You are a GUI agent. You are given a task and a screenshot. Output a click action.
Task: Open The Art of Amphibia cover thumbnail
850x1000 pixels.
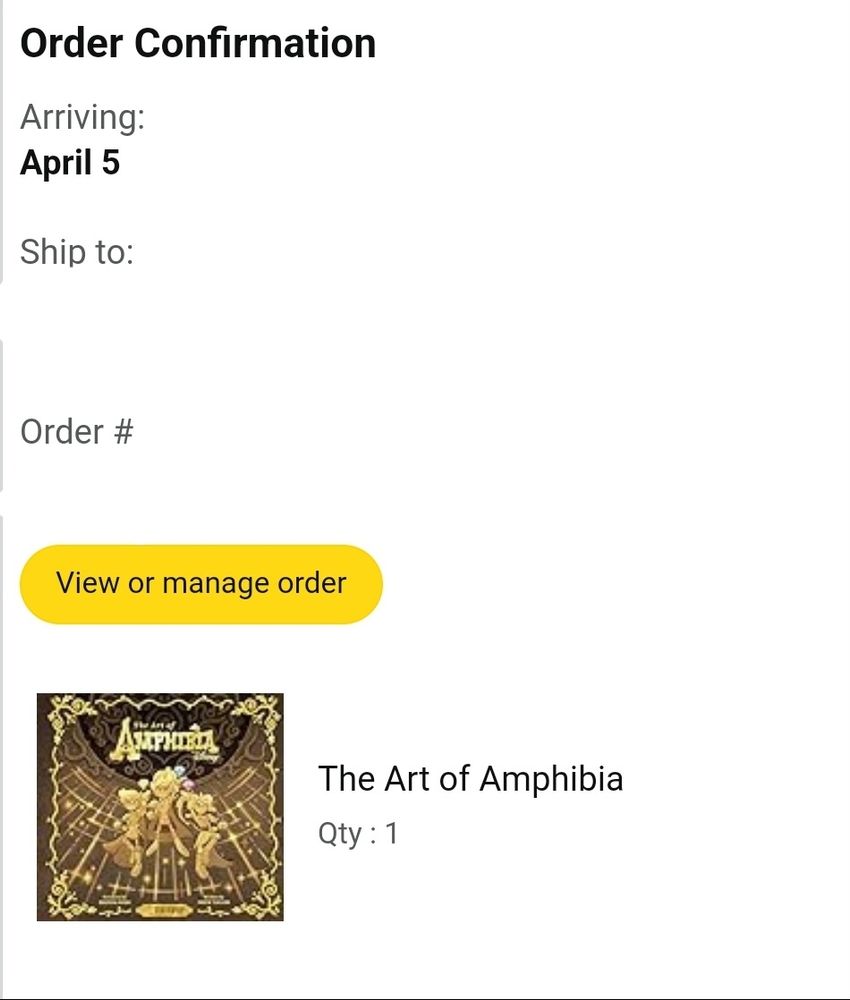(x=160, y=807)
